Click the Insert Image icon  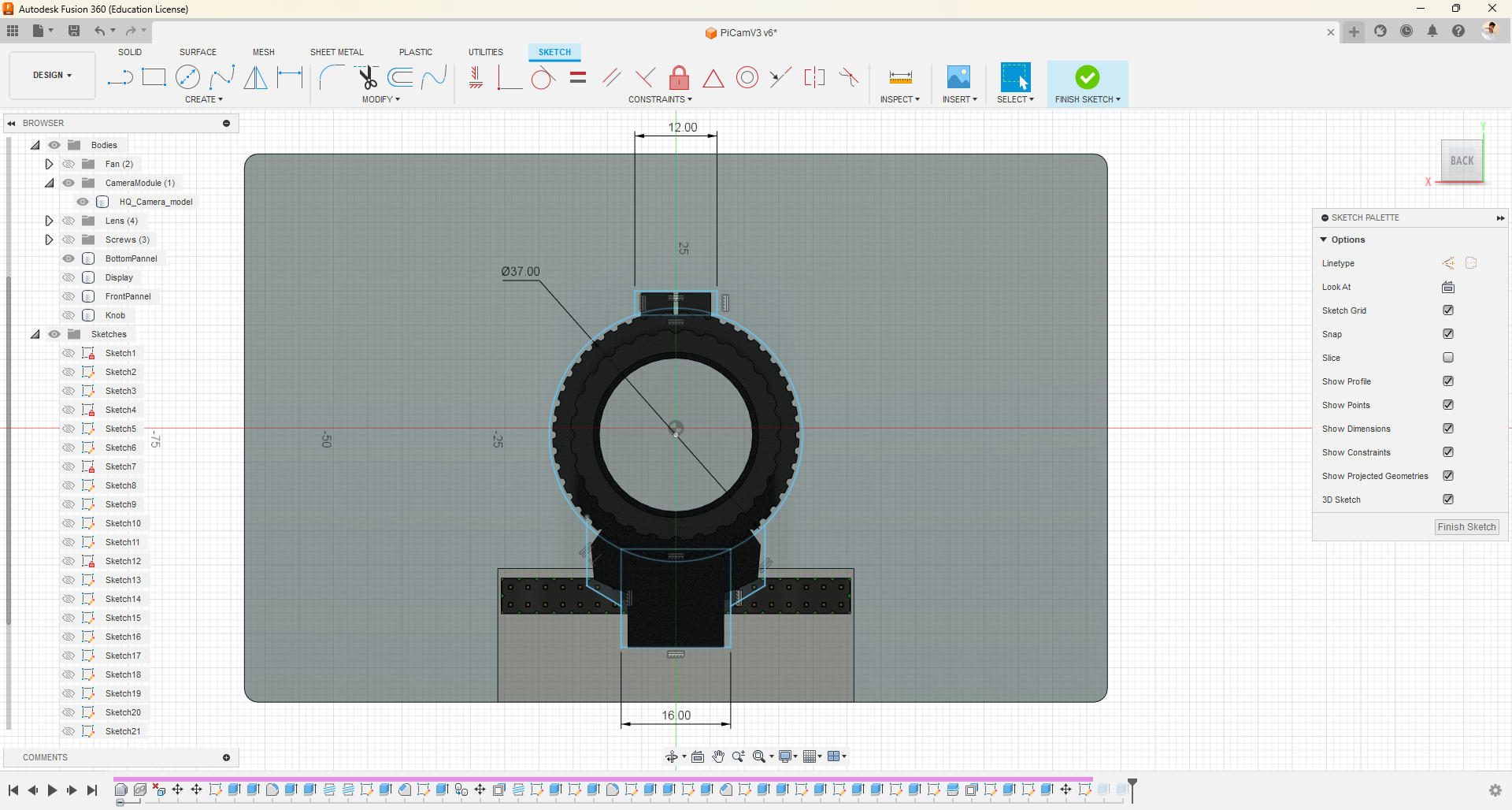pyautogui.click(x=958, y=77)
